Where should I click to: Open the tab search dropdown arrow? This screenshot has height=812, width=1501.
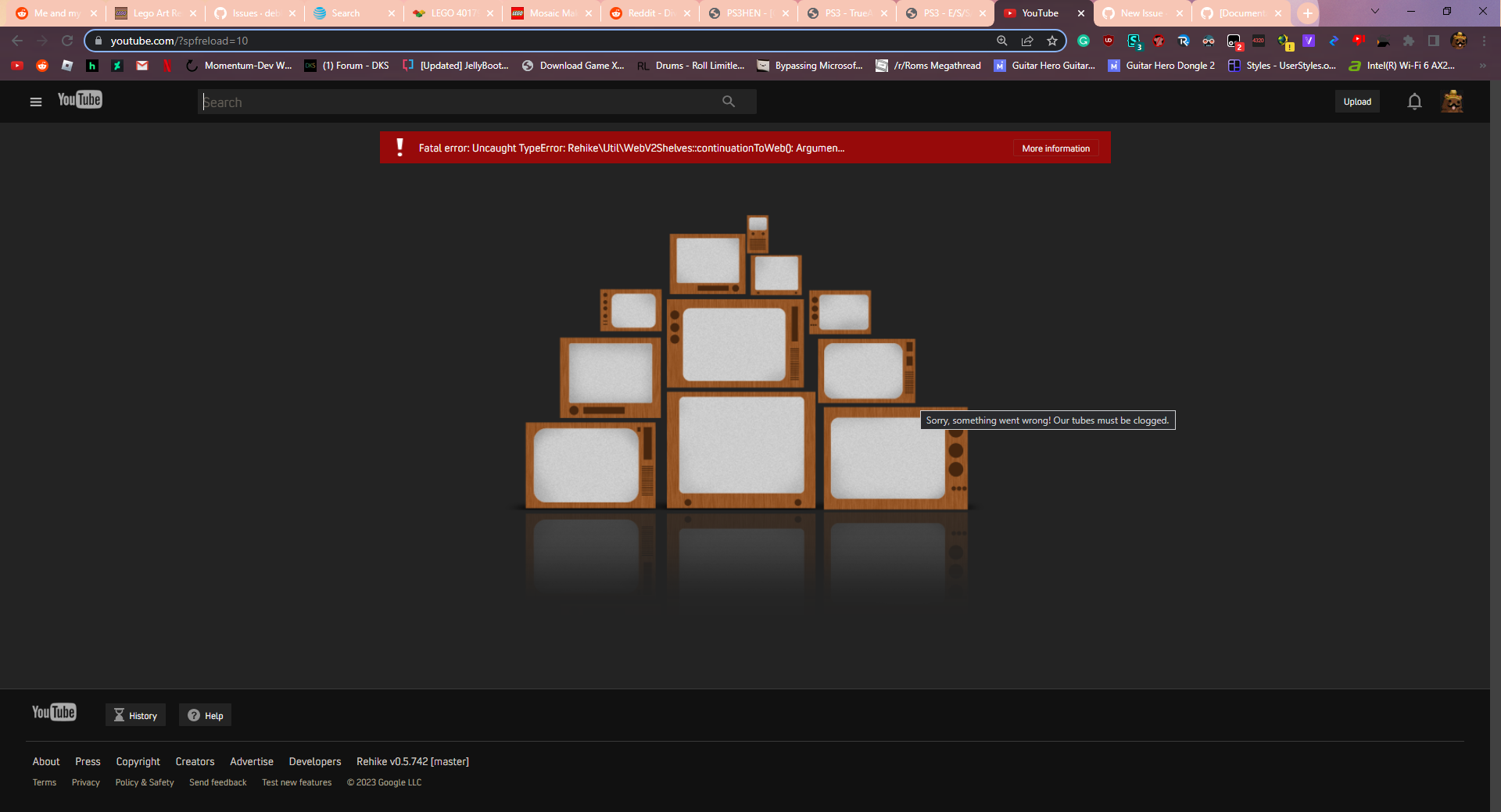[1375, 12]
